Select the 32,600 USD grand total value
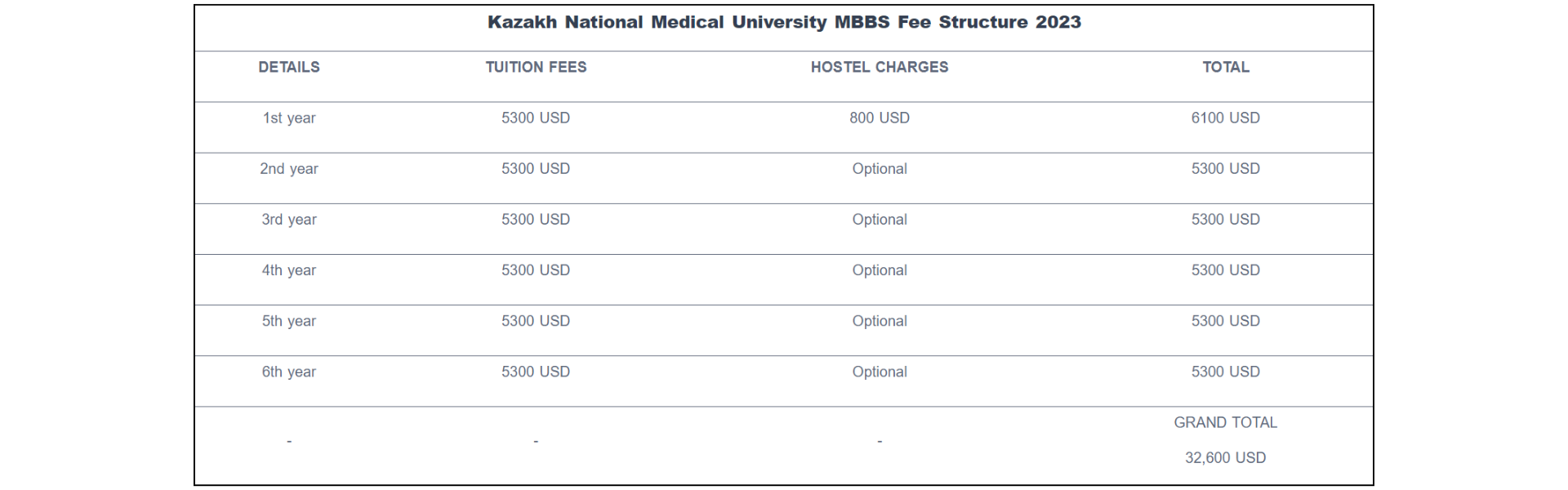The height and width of the screenshot is (490, 1568). click(x=1226, y=457)
